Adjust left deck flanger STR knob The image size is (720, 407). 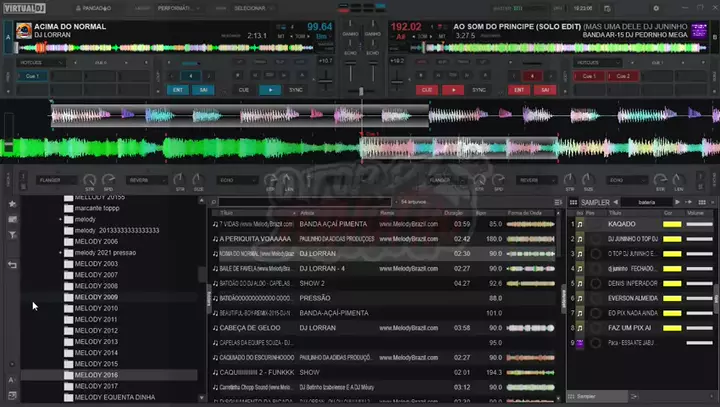pos(90,180)
